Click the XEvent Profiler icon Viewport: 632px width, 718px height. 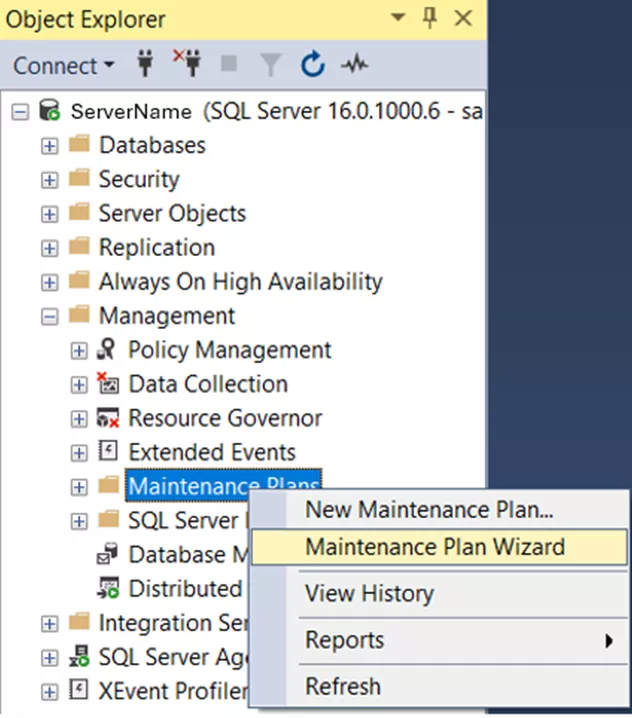[x=79, y=689]
